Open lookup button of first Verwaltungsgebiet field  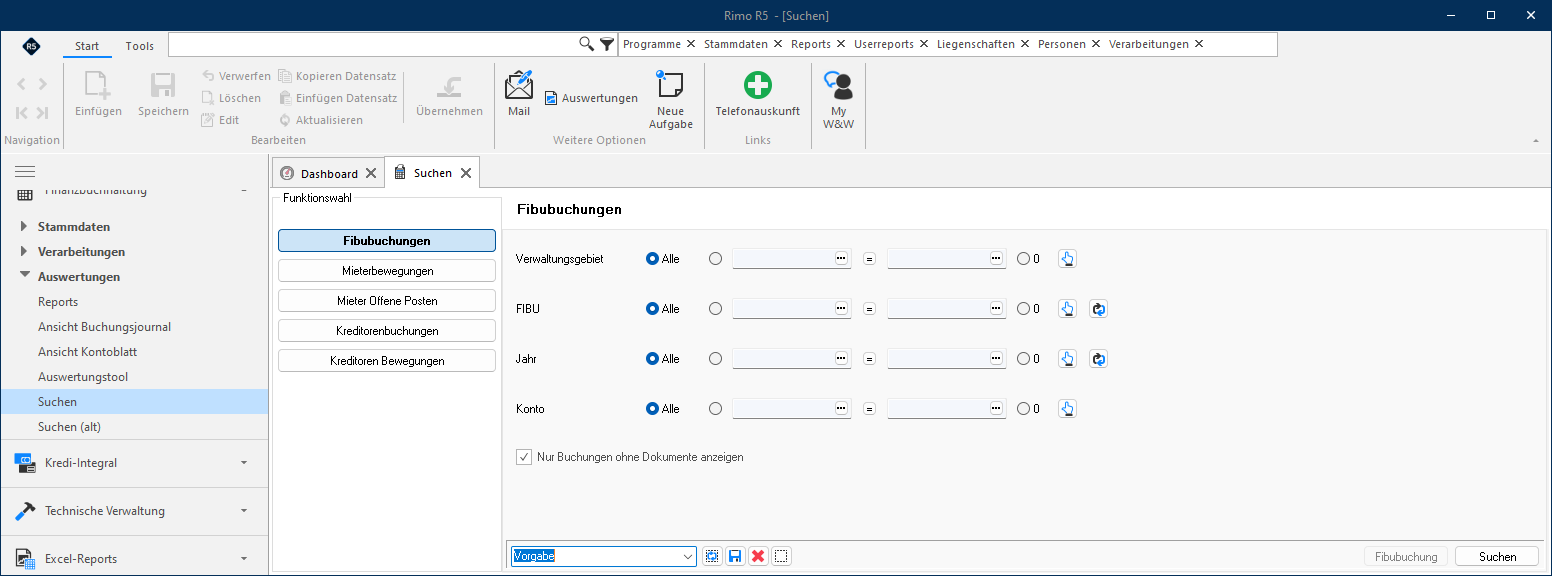click(x=841, y=258)
